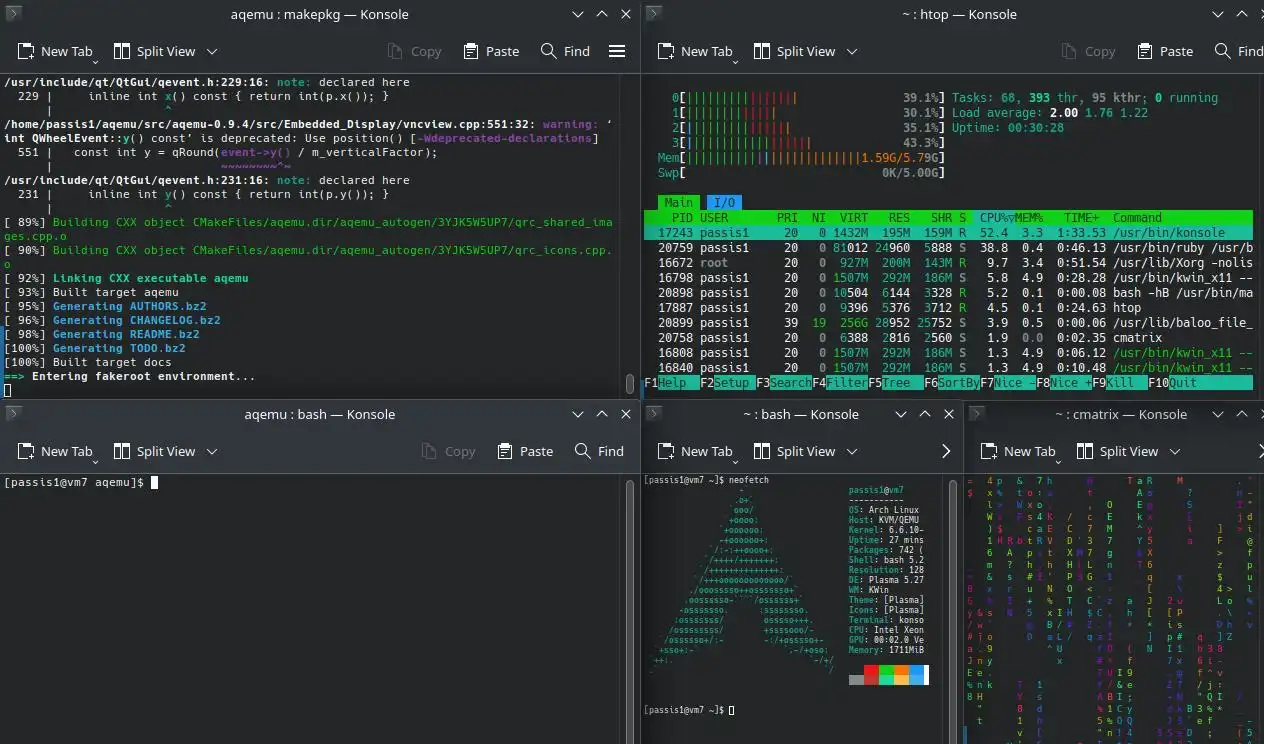Select the baloo_file process row in htop

click(948, 322)
